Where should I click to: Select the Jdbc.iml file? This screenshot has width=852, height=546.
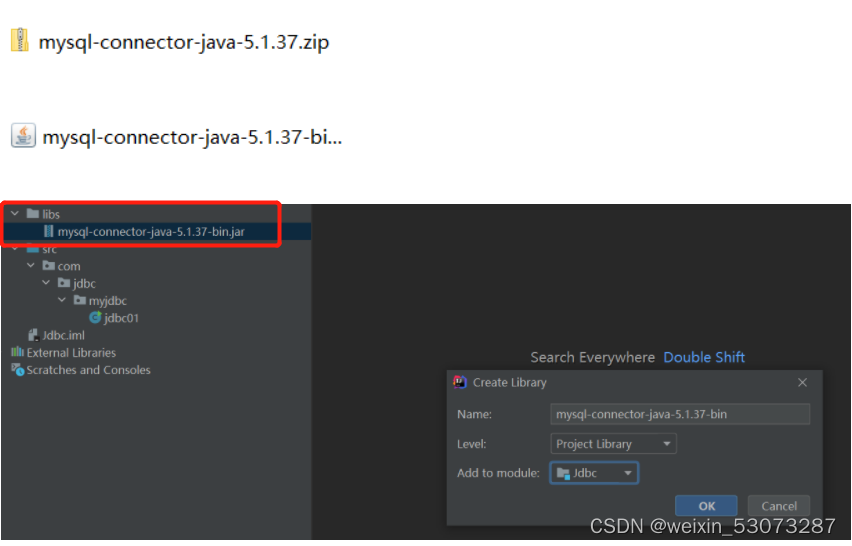(x=64, y=335)
